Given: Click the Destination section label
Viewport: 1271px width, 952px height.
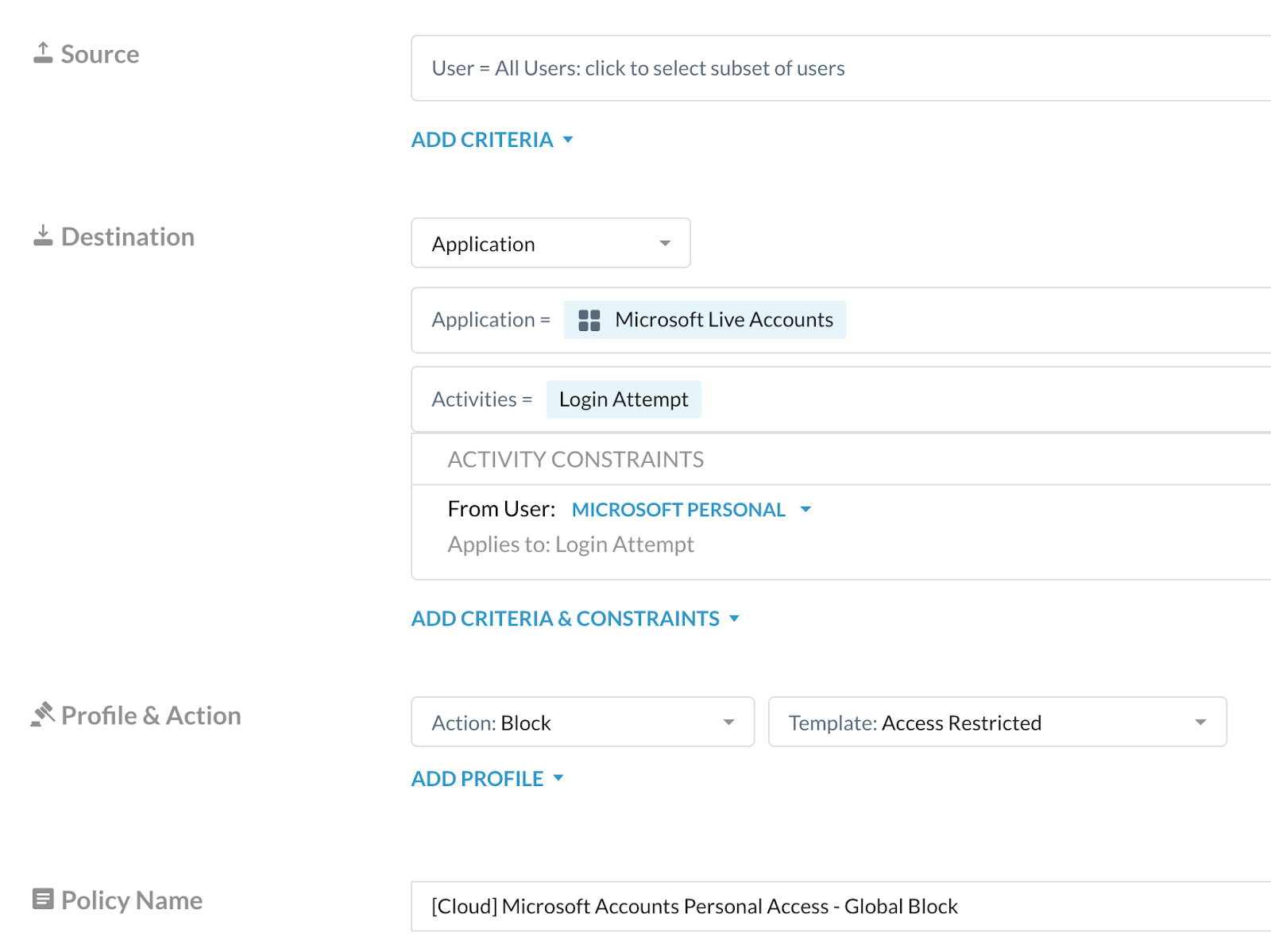Looking at the screenshot, I should coord(128,237).
